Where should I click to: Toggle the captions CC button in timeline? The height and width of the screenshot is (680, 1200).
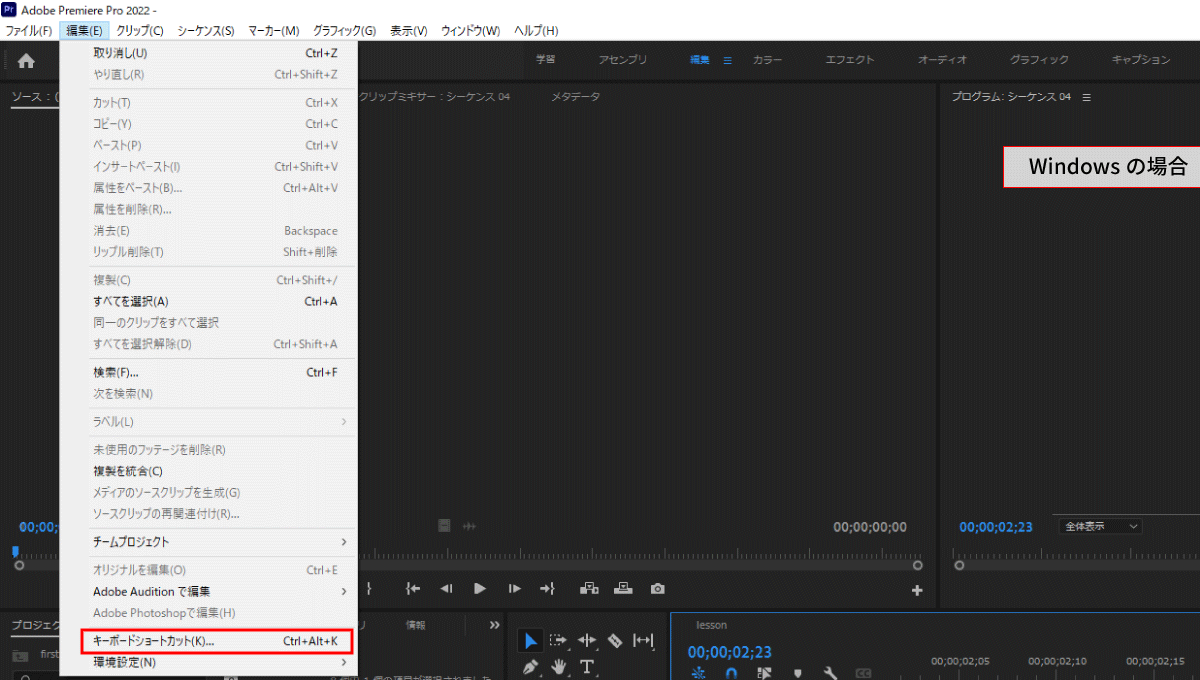863,673
